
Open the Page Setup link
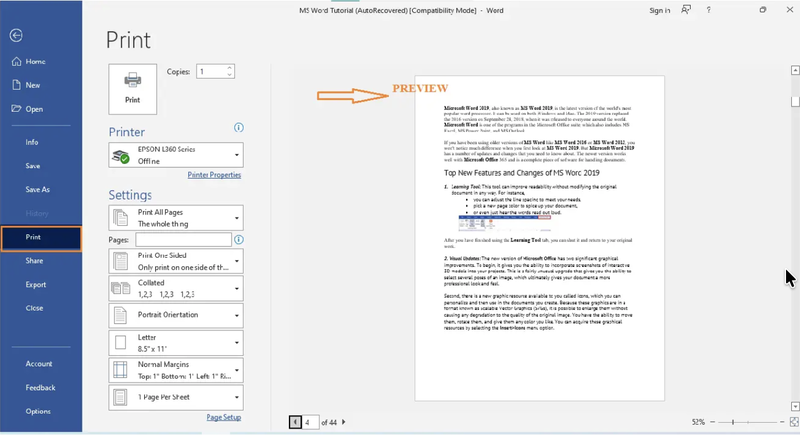(223, 417)
